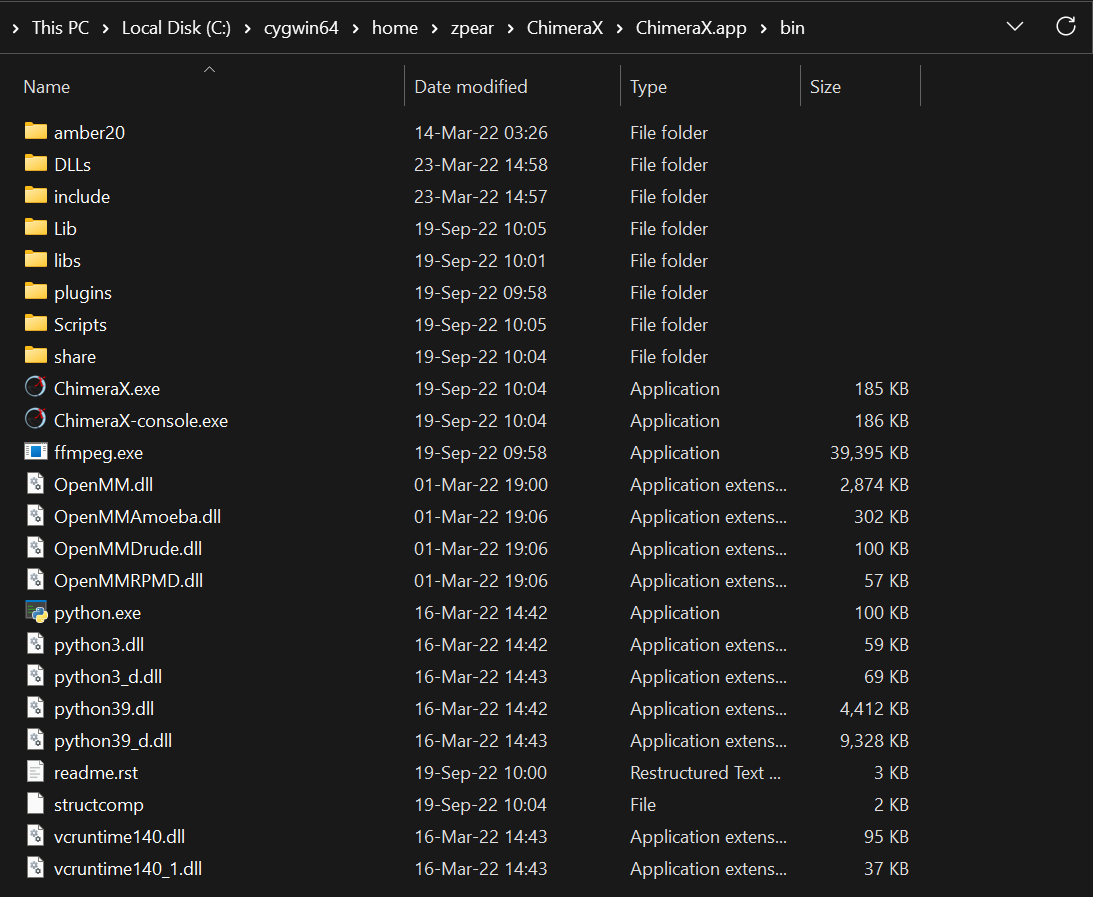The height and width of the screenshot is (897, 1093).
Task: Select the plugins folder icon
Action: click(36, 292)
